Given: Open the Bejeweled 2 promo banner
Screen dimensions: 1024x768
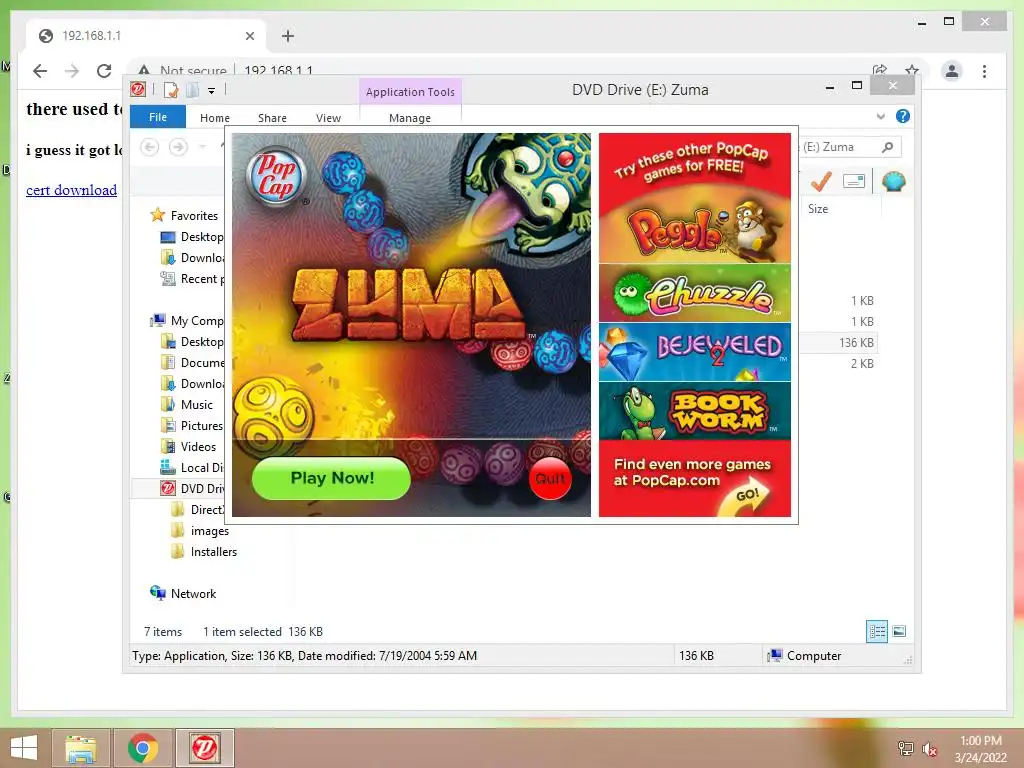Looking at the screenshot, I should click(695, 352).
